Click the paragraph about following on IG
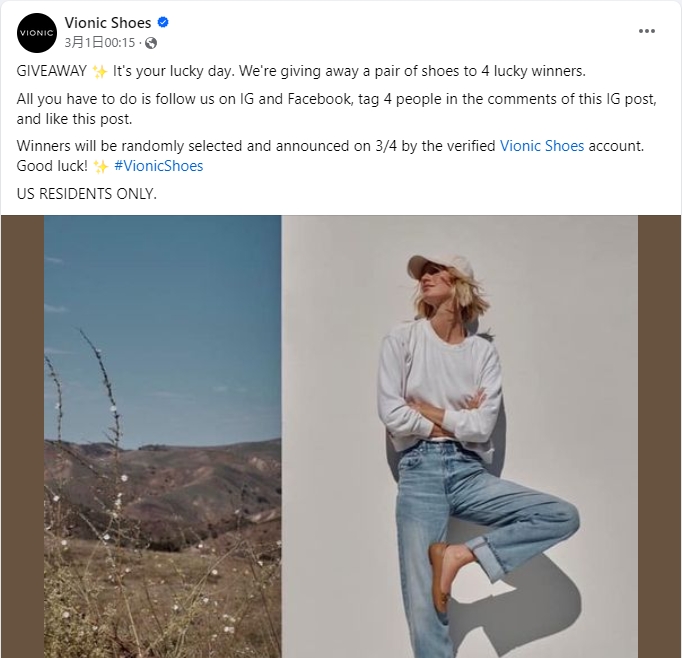 point(336,109)
